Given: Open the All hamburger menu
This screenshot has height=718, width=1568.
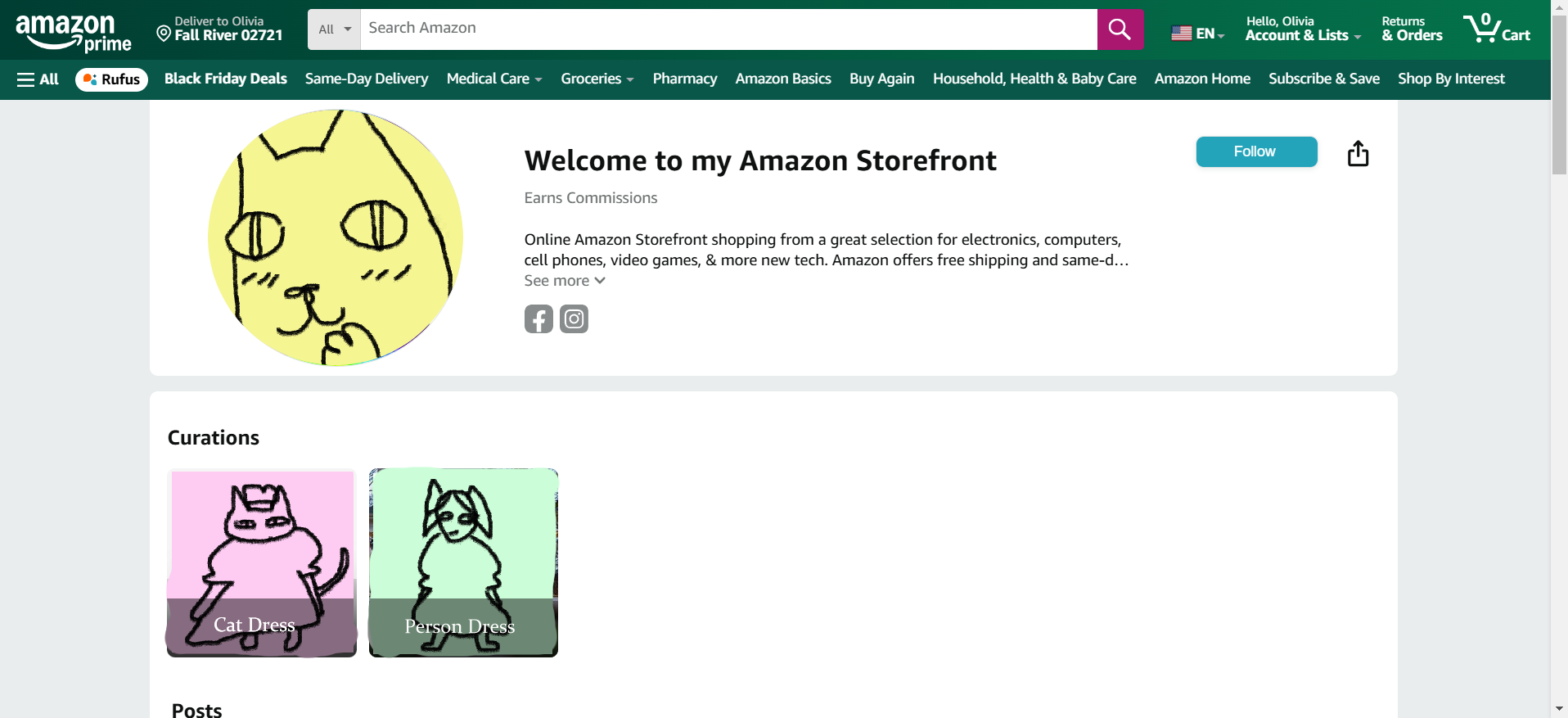Looking at the screenshot, I should pyautogui.click(x=38, y=79).
